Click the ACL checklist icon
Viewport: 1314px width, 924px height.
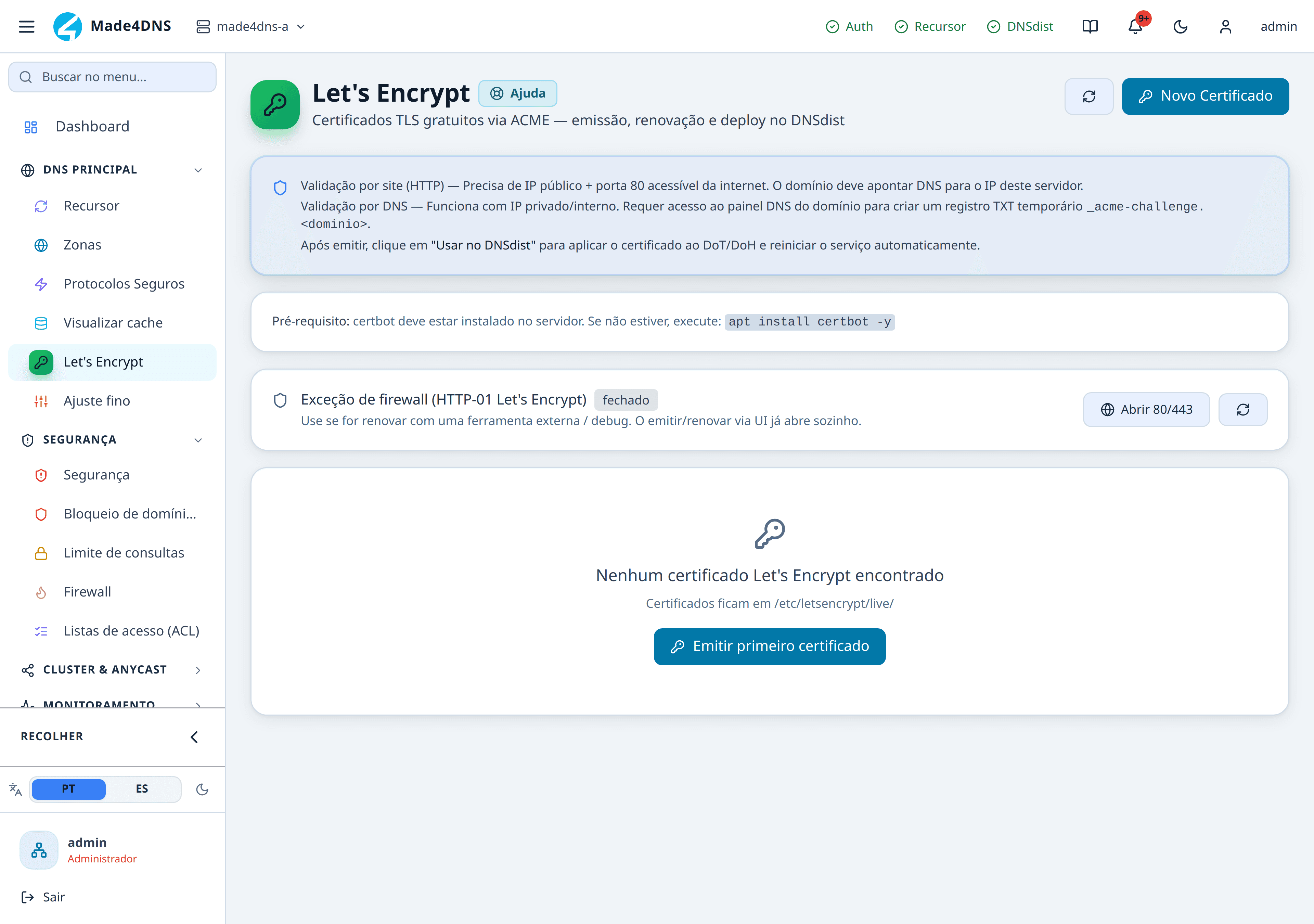pos(41,631)
